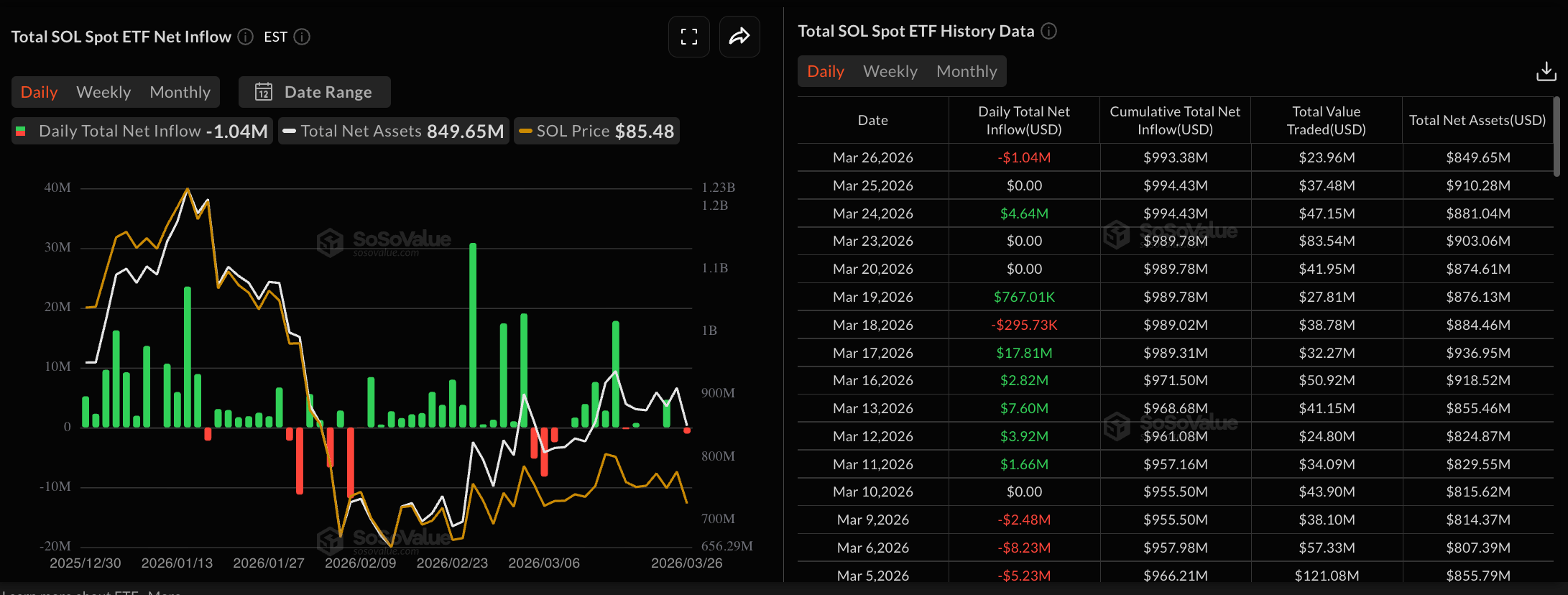Select Daily tab above the chart
The height and width of the screenshot is (595, 1568).
click(39, 92)
